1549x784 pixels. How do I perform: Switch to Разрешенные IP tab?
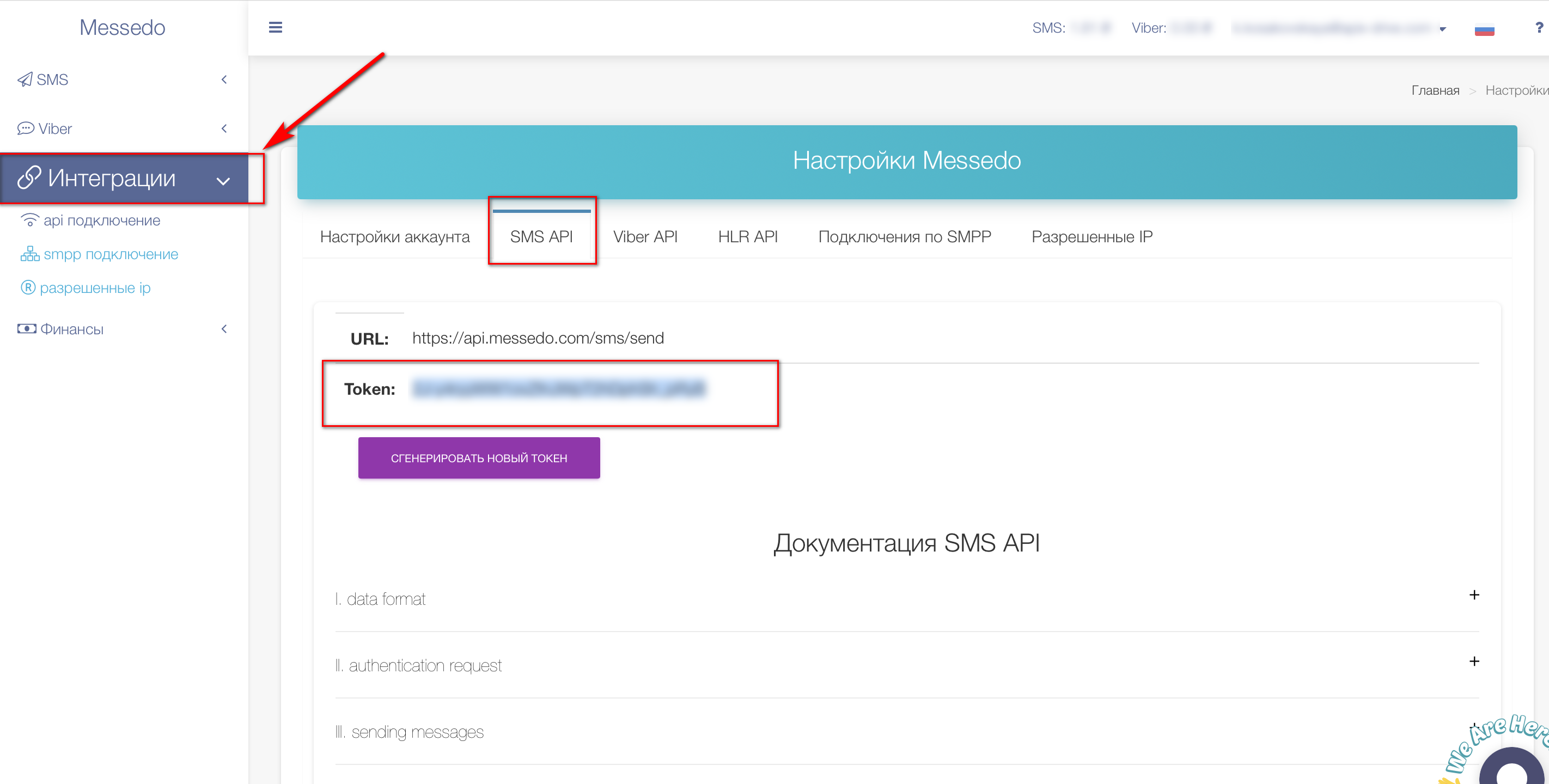1092,237
